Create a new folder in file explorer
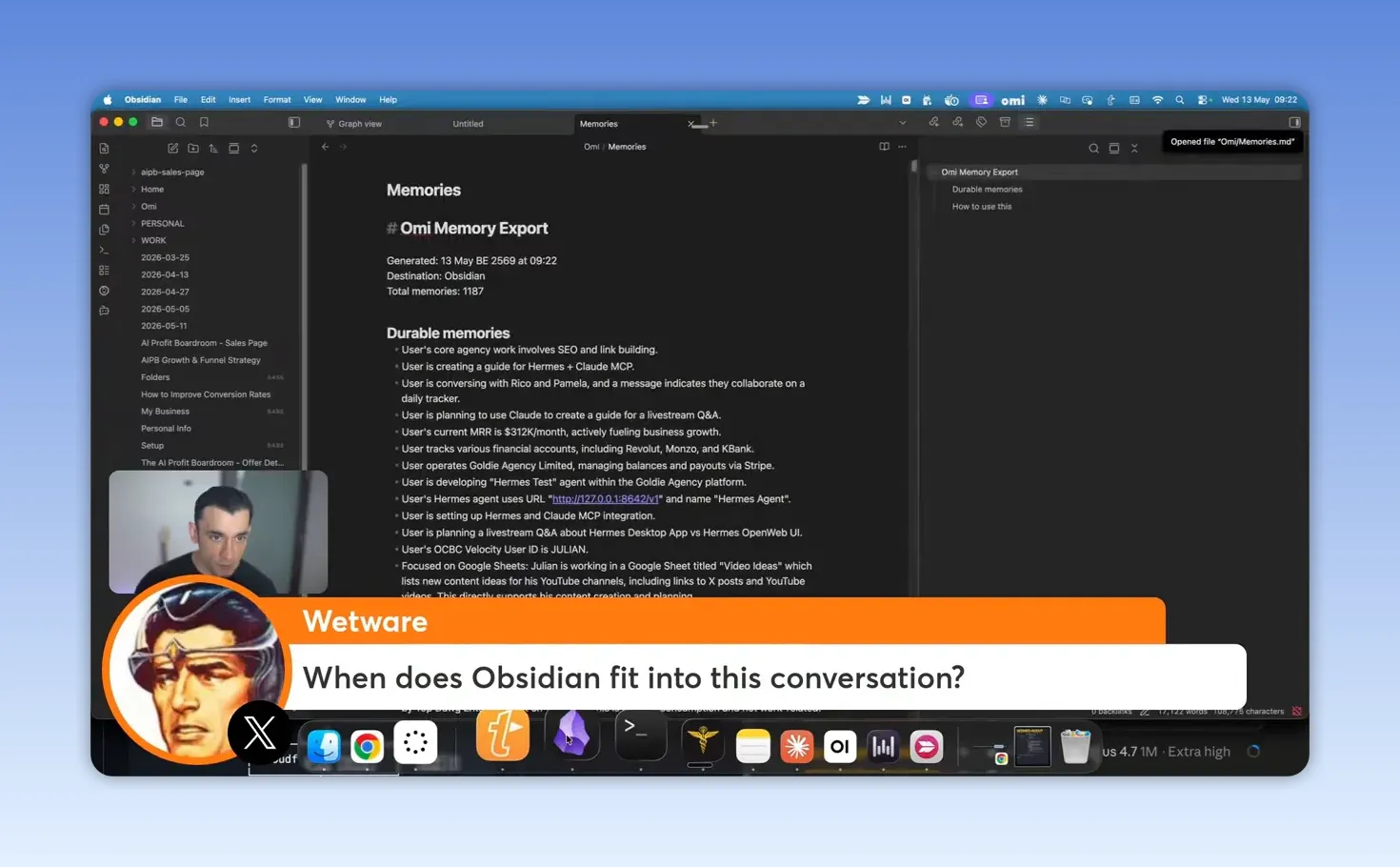1400x867 pixels. [193, 149]
